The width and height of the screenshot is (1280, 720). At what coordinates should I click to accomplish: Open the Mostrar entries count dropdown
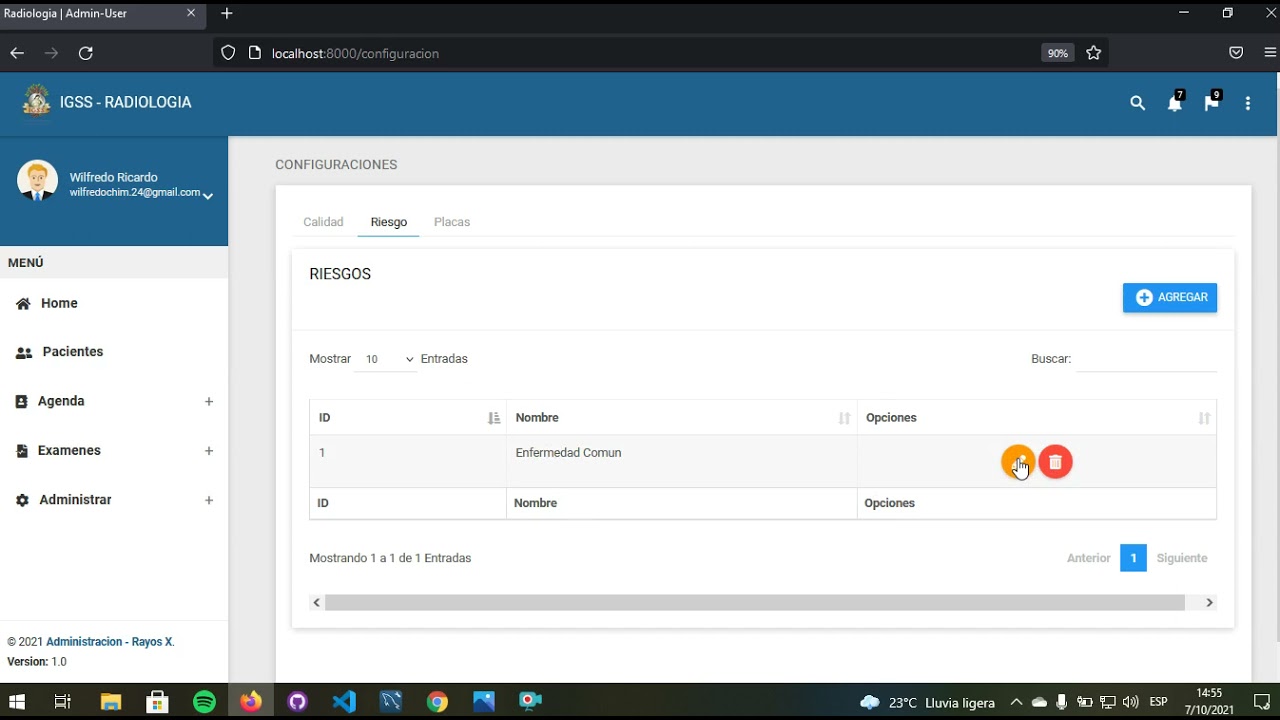[385, 359]
